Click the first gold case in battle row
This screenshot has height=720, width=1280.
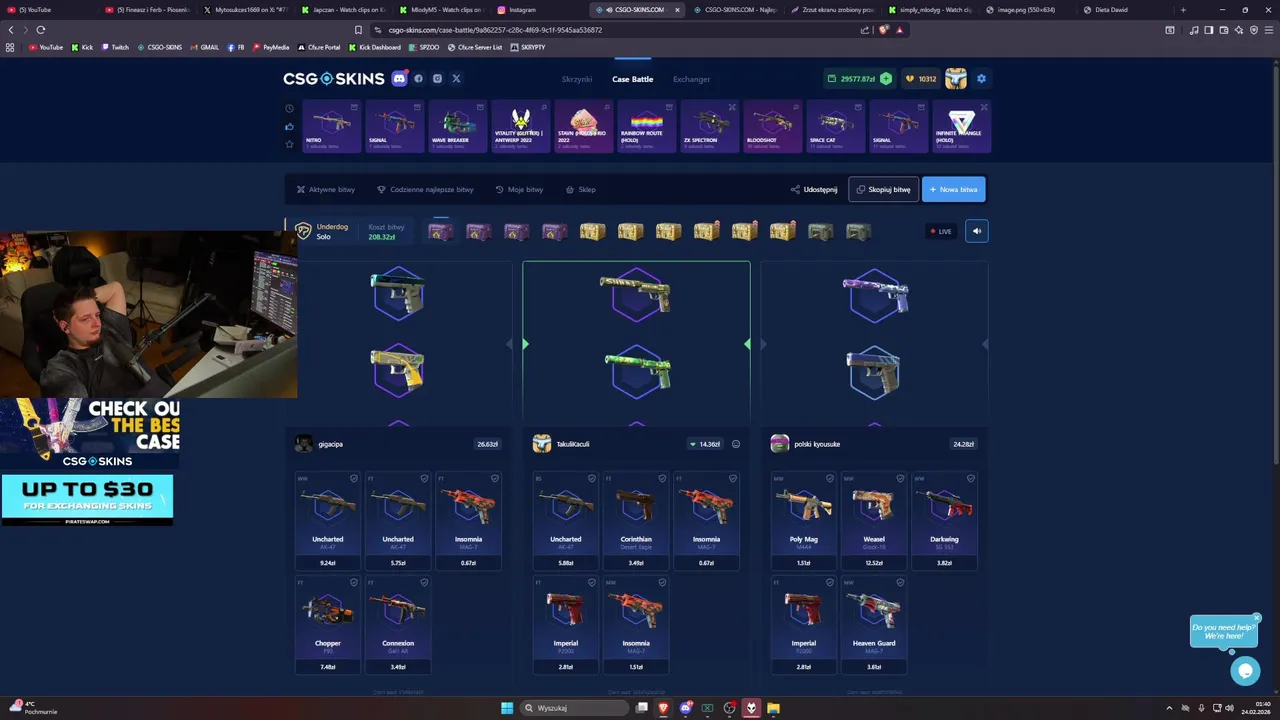tap(592, 231)
